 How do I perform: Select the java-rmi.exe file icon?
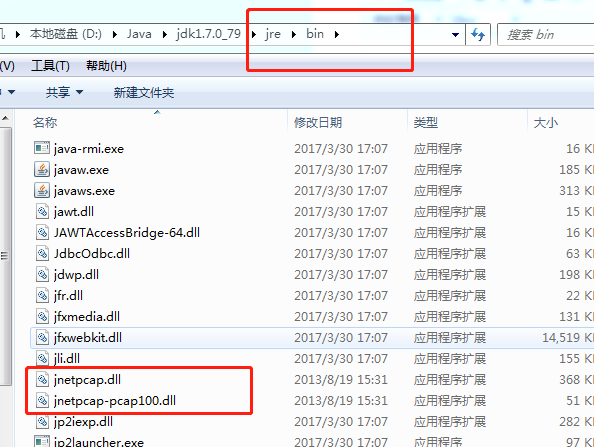click(x=42, y=148)
